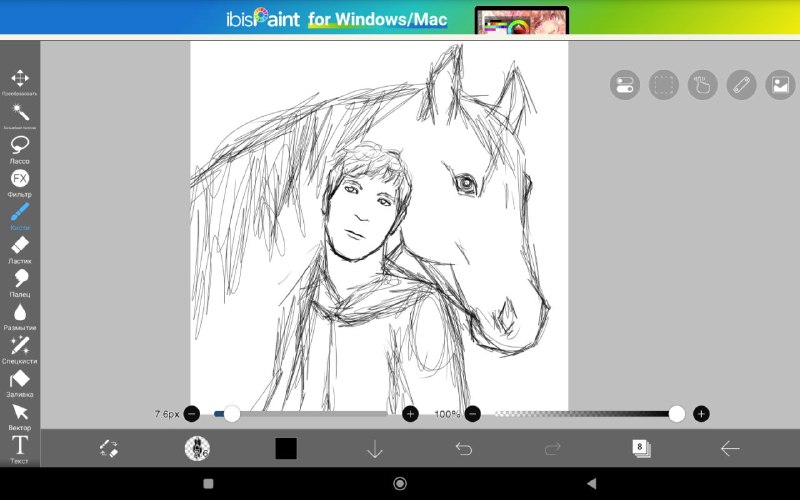The image size is (800, 500).
Task: Open the brush preset picker thumbnail
Action: [x=197, y=448]
